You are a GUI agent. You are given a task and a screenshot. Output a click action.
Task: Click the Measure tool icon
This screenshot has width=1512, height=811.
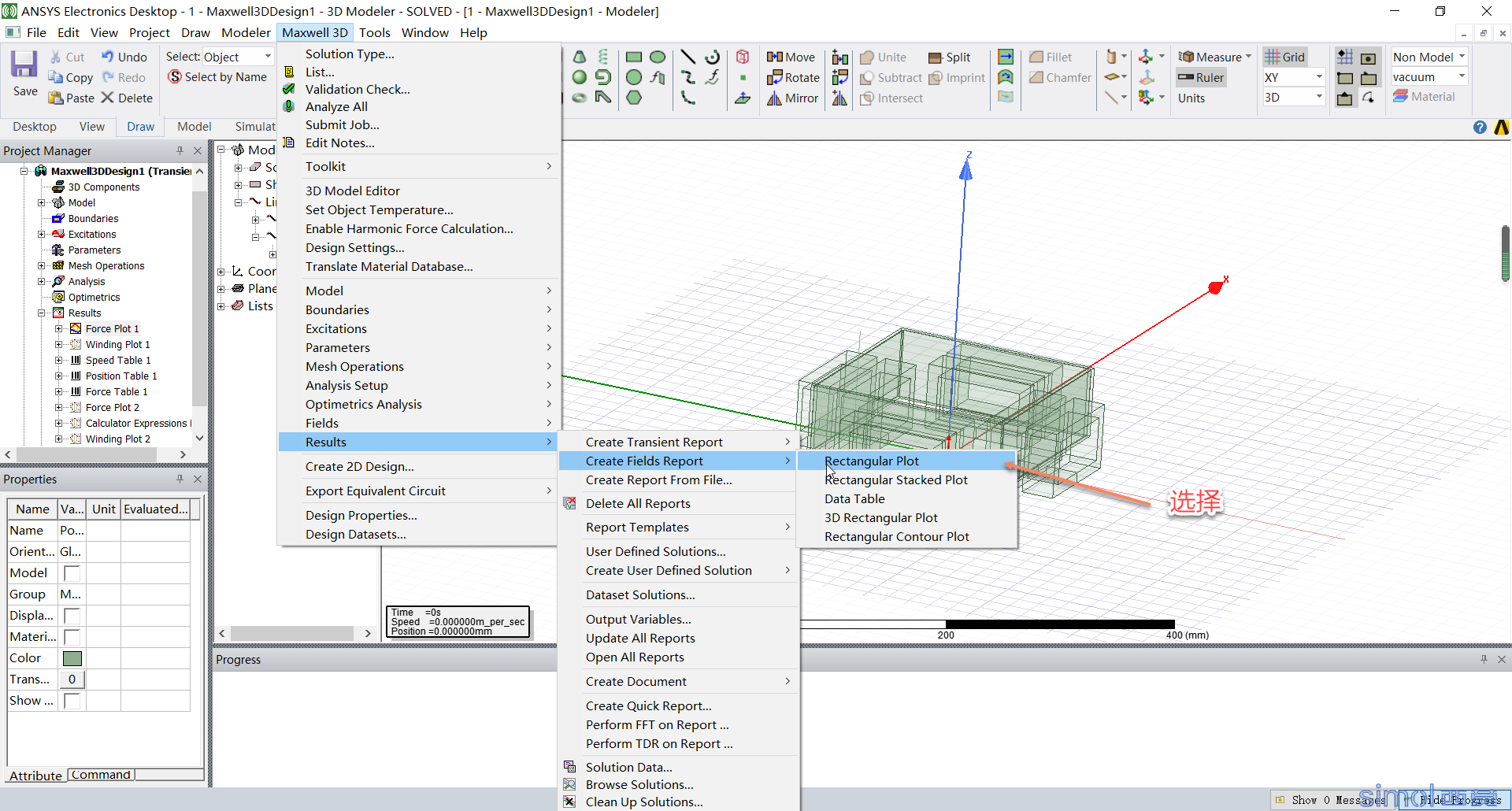coord(1186,57)
